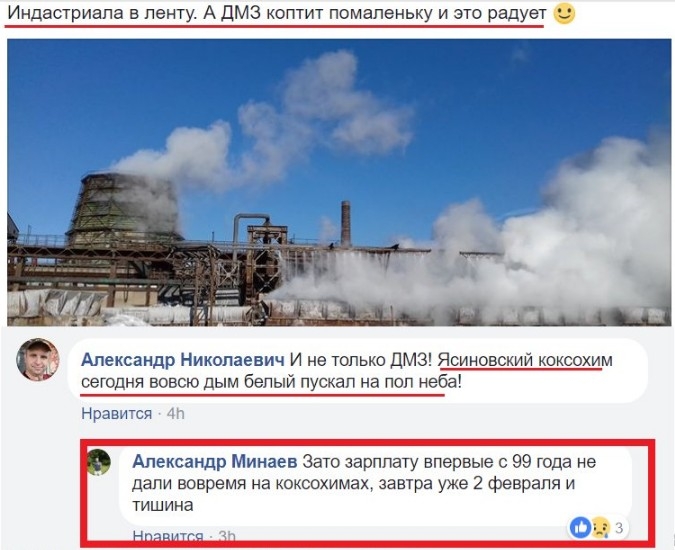Click the blue thumbs-up reaction icon

[580, 528]
